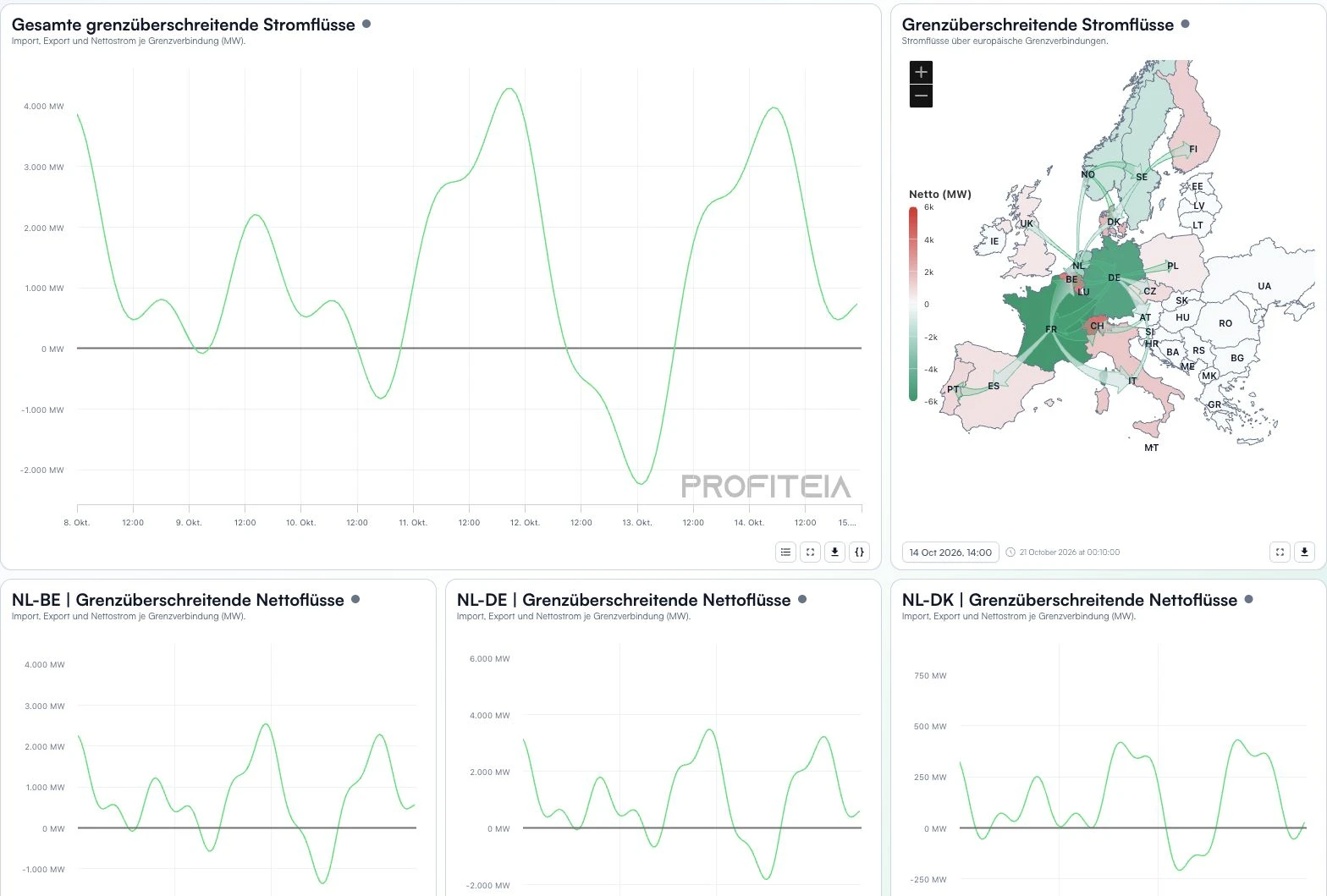
Task: Click the 'NL-DE | Grenzüberschreitende Nettoflüsse' title
Action: [x=624, y=600]
